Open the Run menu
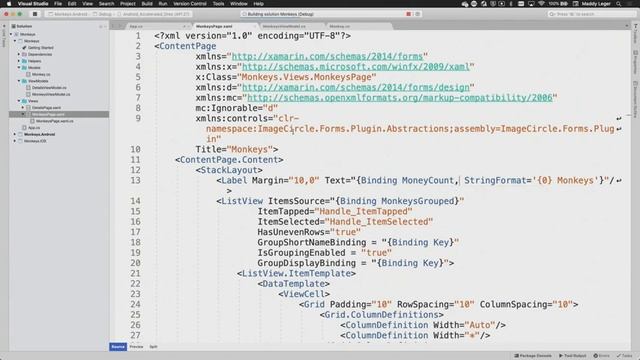This screenshot has width=640, height=360. coord(162,4)
